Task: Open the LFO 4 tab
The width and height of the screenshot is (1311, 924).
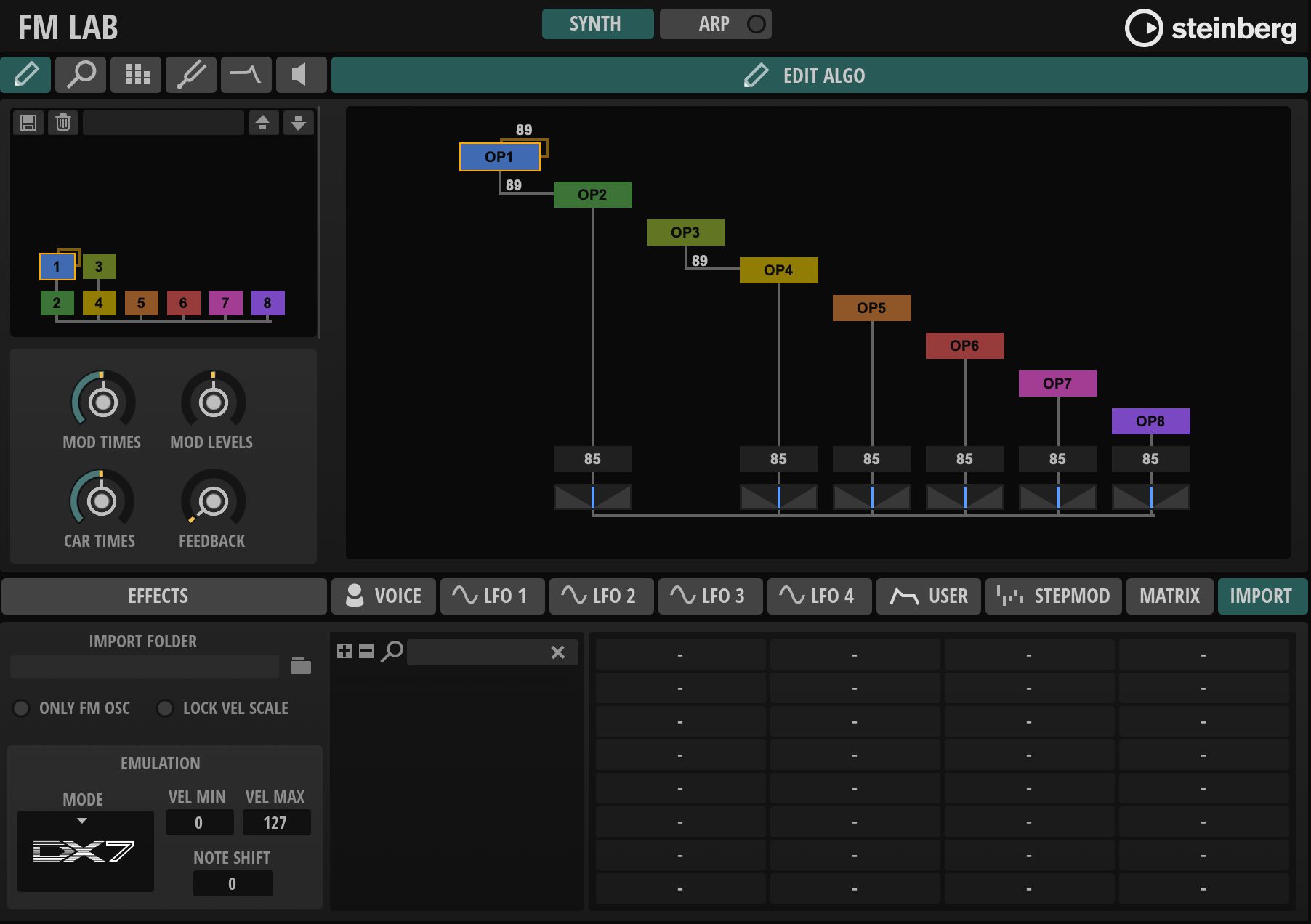Action: click(x=819, y=596)
